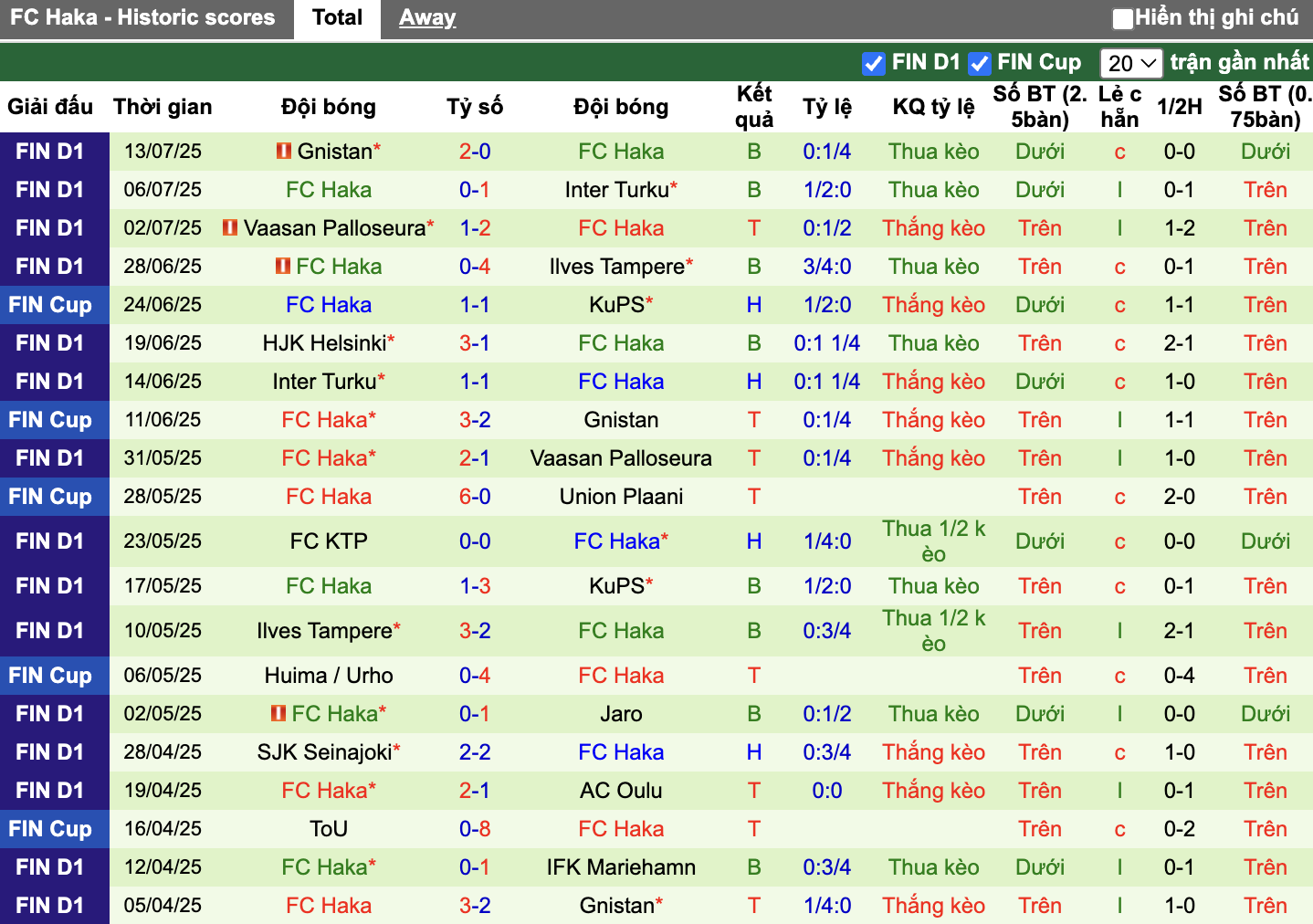This screenshot has height=924, width=1313.
Task: Select HJK Helsinki in 19/06/25 row
Action: pos(324,343)
